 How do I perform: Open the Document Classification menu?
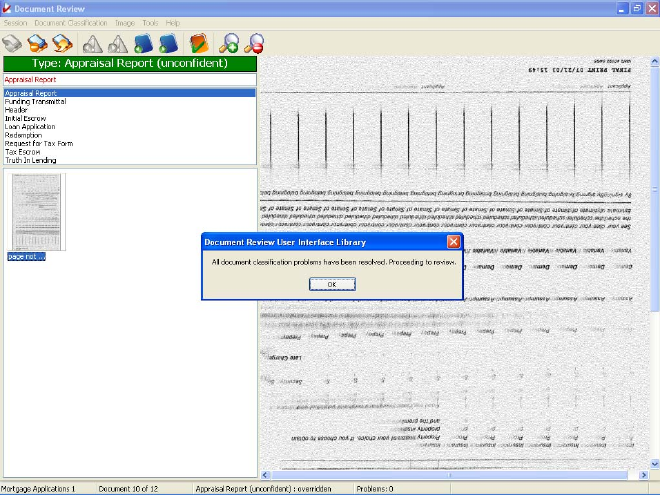70,22
